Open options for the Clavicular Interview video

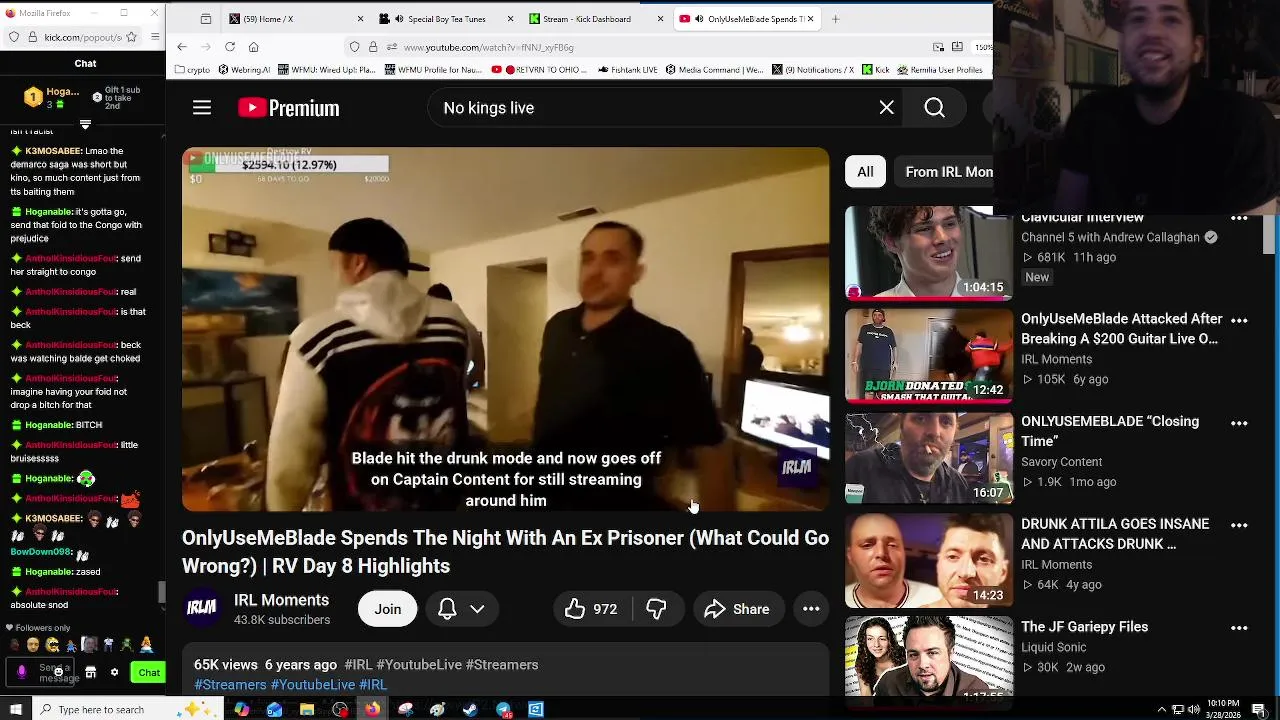1239,218
